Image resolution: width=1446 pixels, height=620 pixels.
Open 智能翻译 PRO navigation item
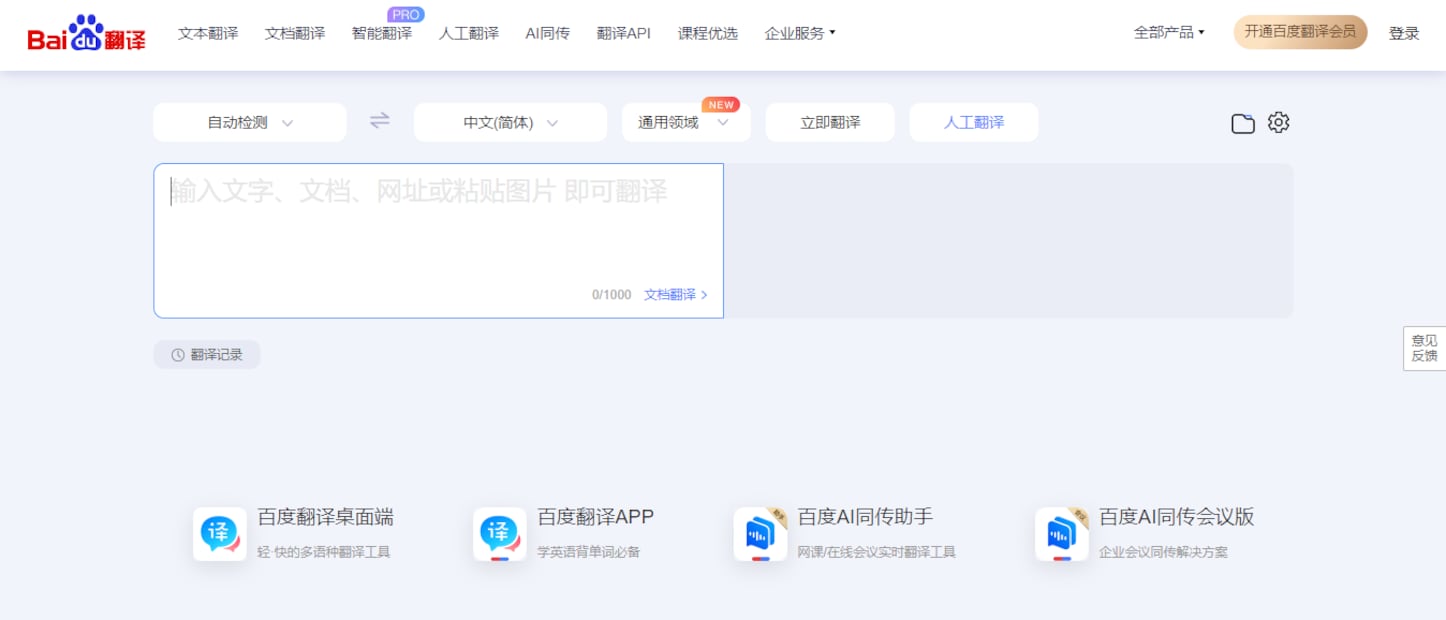382,33
